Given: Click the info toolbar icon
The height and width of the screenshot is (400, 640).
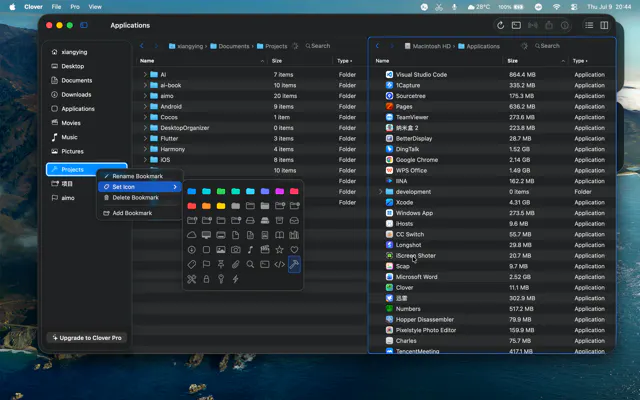Looking at the screenshot, I should tap(564, 25).
